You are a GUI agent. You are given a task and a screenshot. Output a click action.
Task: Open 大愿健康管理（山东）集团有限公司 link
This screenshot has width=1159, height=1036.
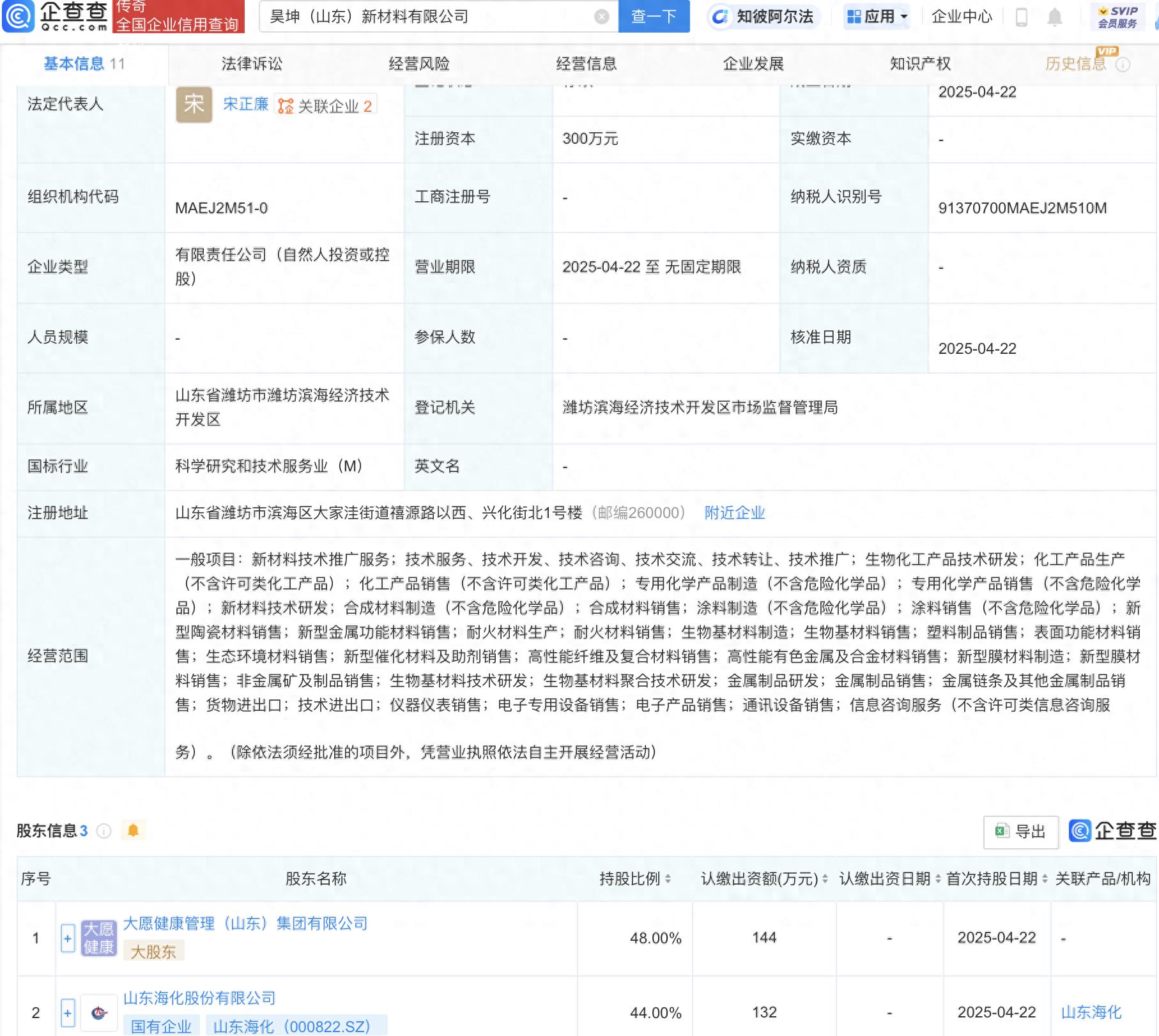point(245,924)
